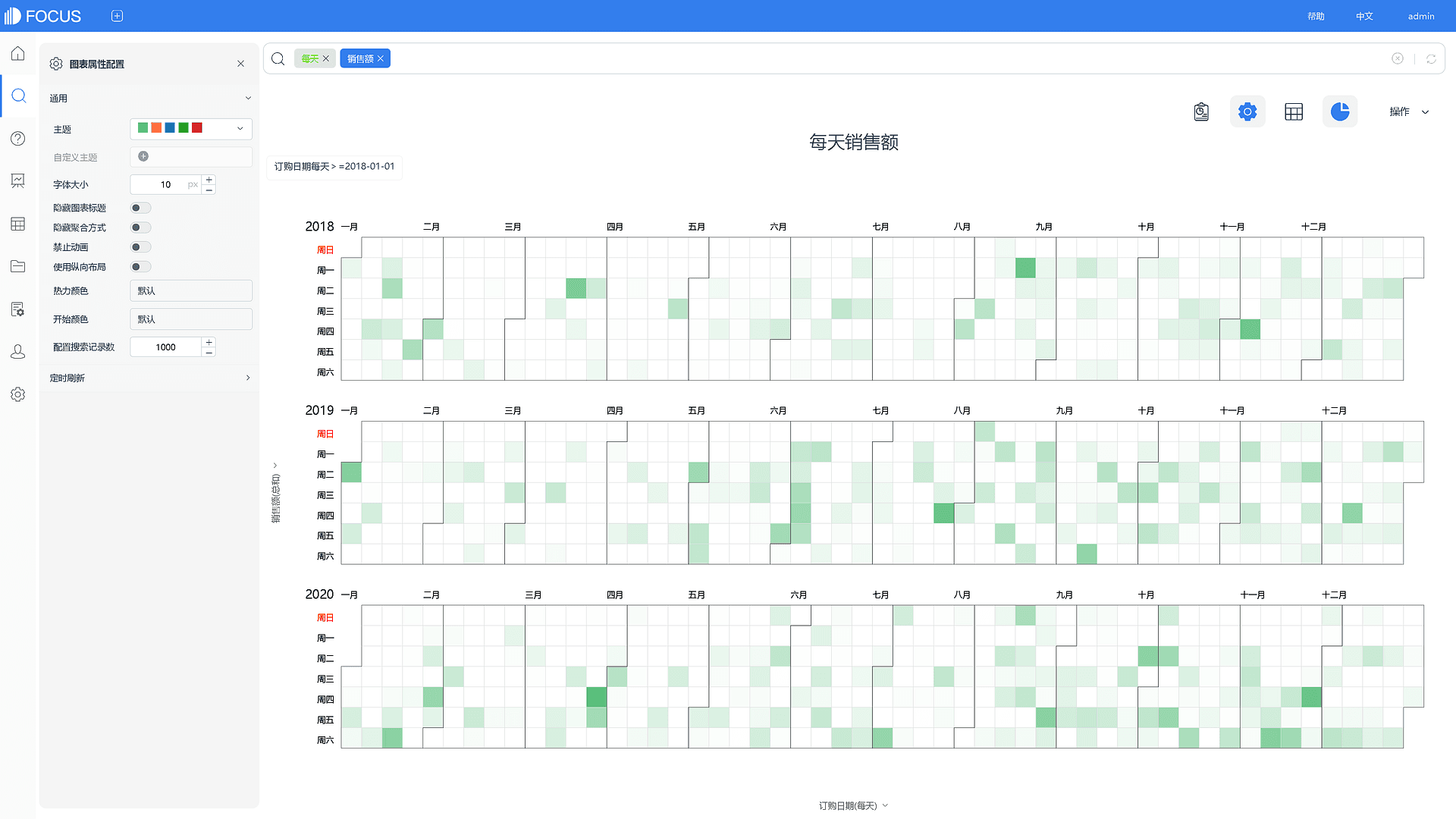Decrease font size with minus stepper
This screenshot has height=819, width=1456.
(x=209, y=190)
